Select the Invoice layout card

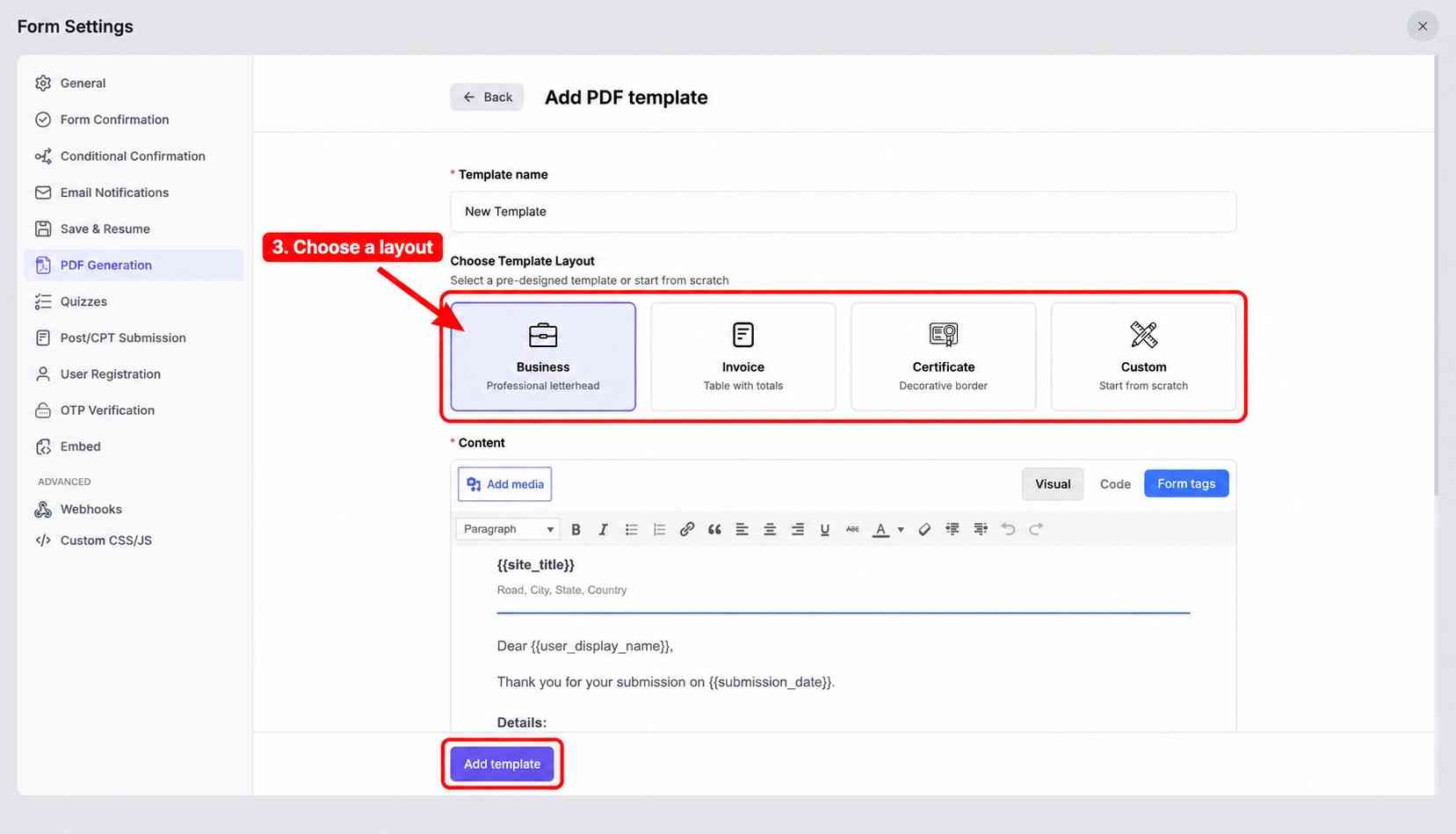pos(743,357)
